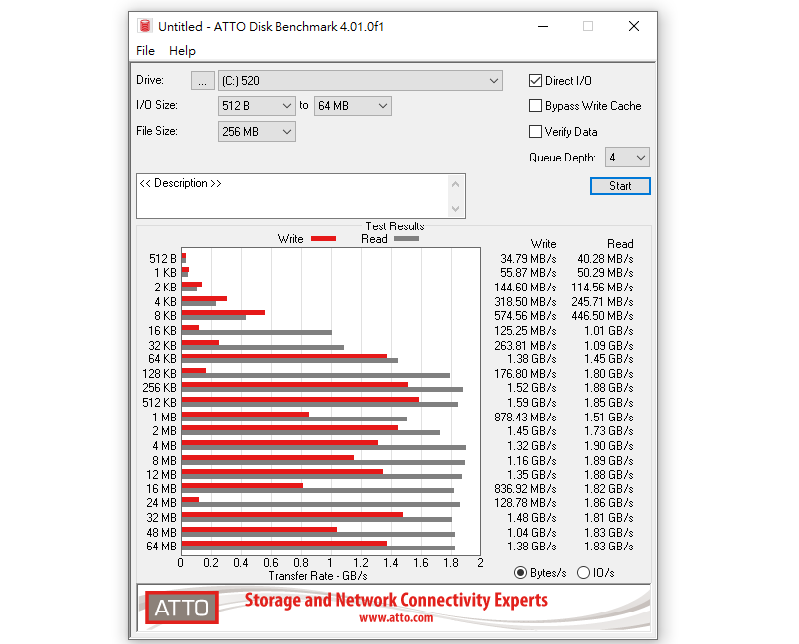Click the 24 MB row label

point(161,503)
